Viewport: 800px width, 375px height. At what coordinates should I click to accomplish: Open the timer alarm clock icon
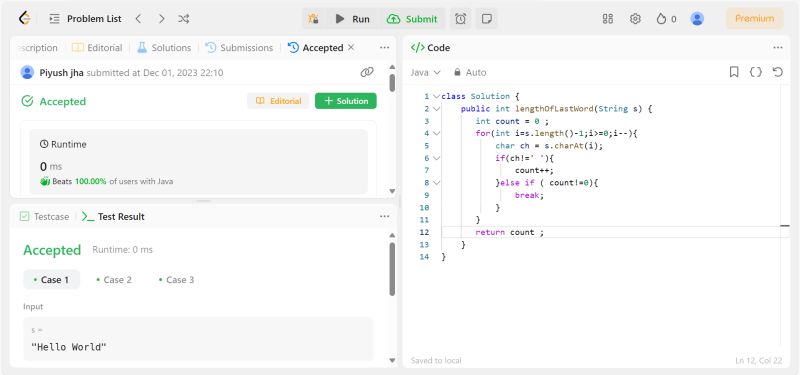tap(460, 19)
